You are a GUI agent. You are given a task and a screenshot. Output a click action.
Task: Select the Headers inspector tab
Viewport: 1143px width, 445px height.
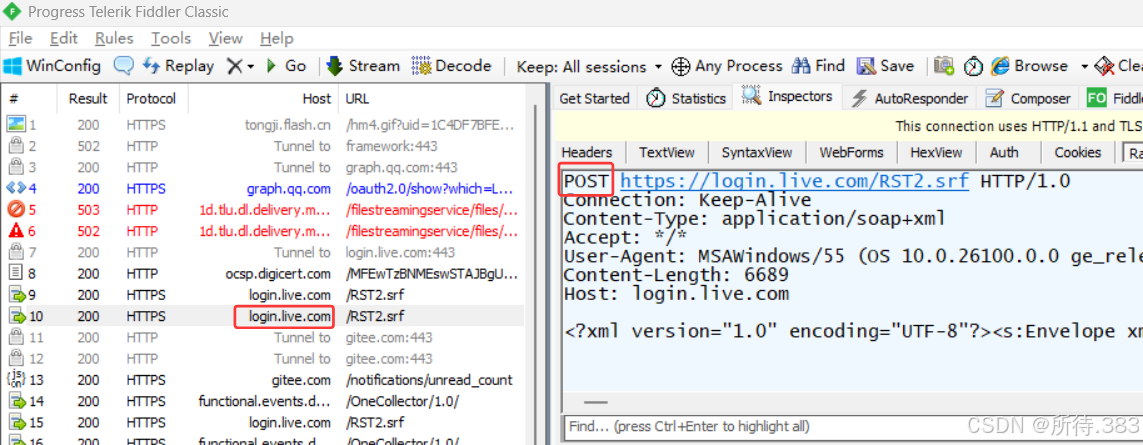[586, 152]
